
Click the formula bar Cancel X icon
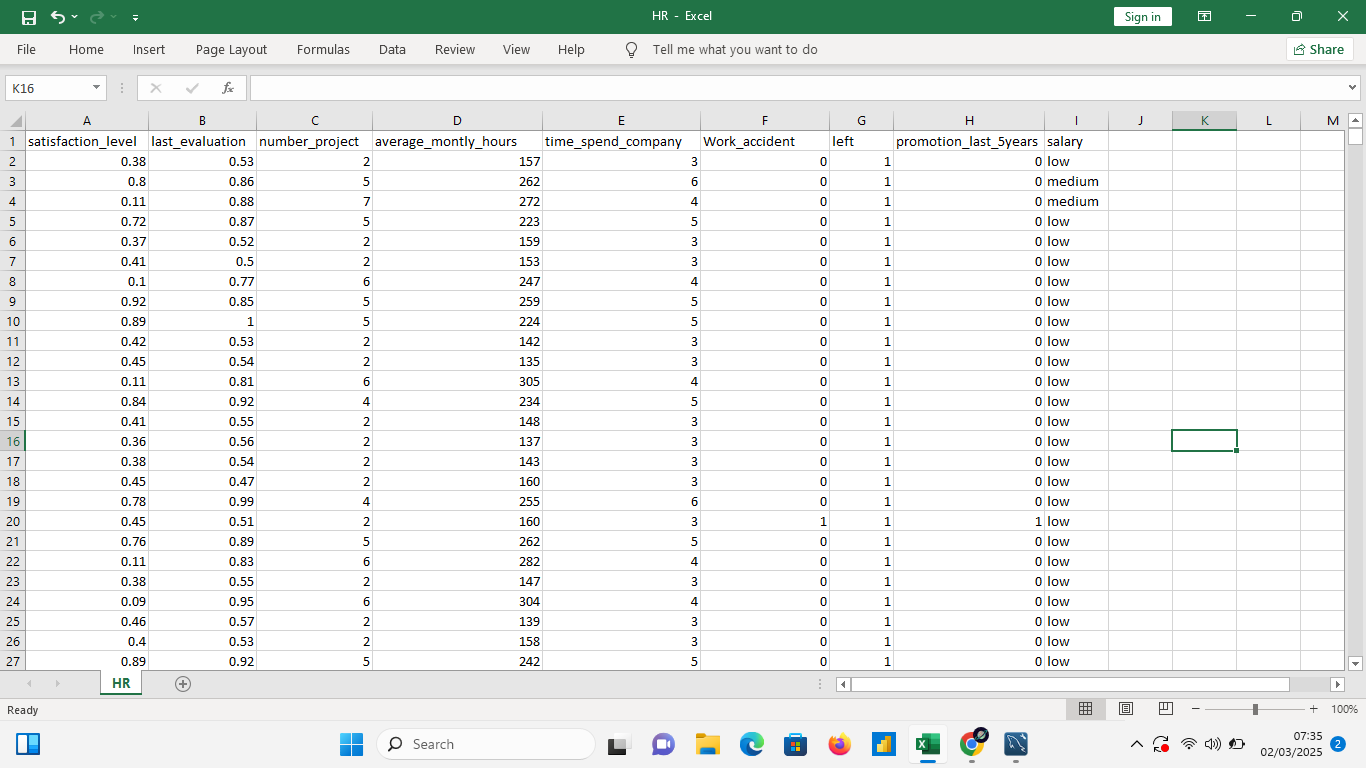click(x=155, y=88)
